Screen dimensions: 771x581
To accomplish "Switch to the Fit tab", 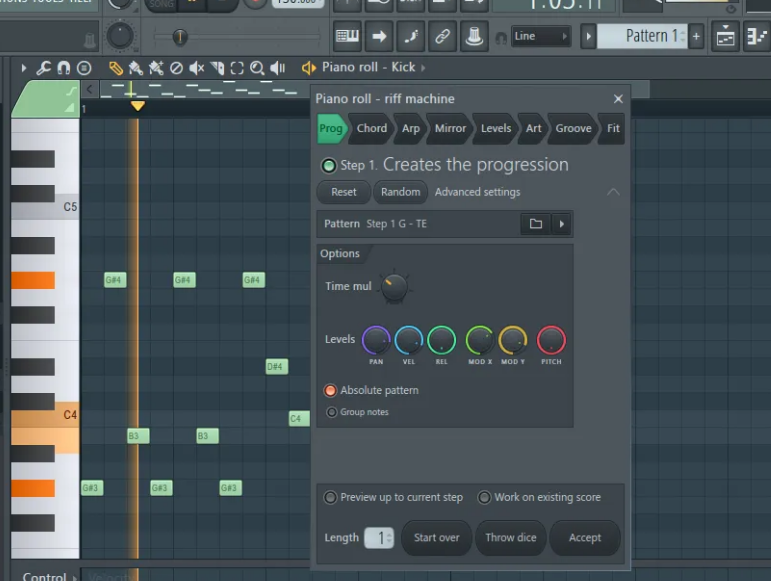I will point(613,128).
